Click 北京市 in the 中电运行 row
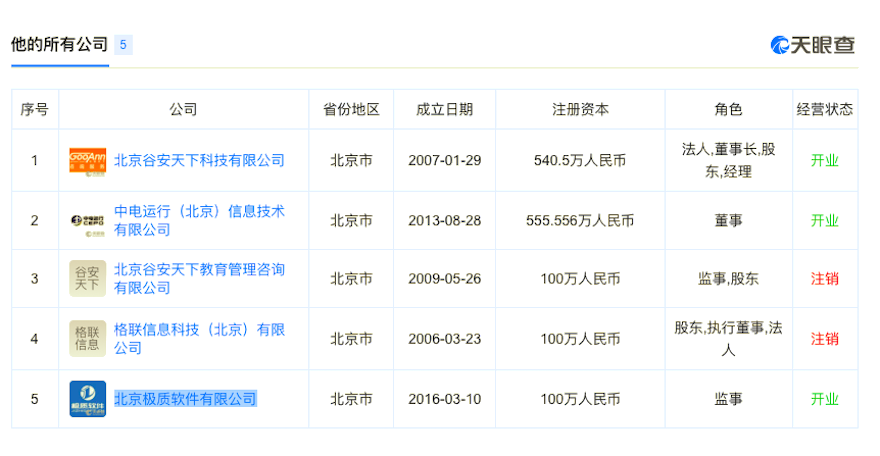This screenshot has width=880, height=456. 351,220
